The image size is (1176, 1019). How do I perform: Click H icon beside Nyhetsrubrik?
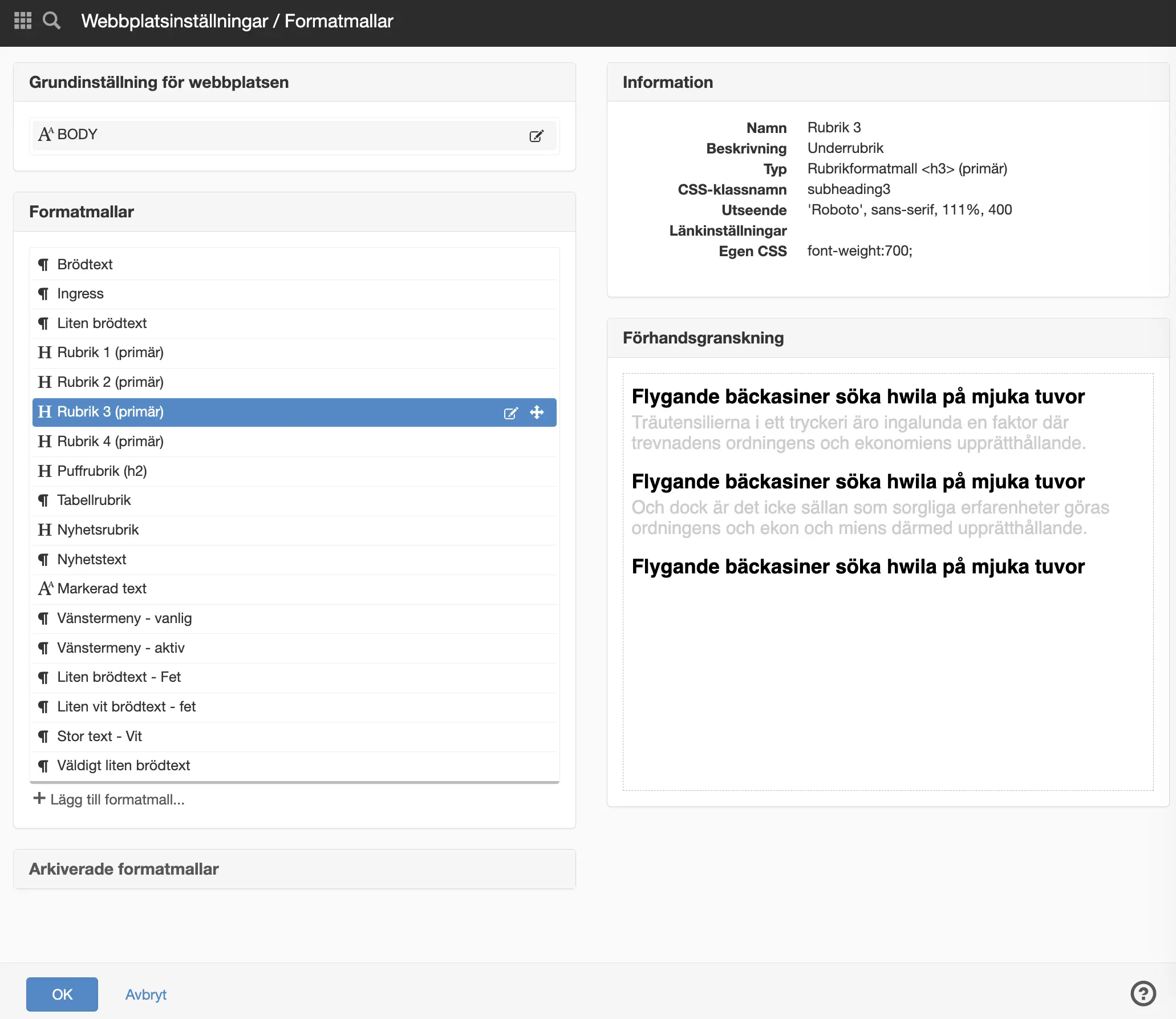(44, 530)
